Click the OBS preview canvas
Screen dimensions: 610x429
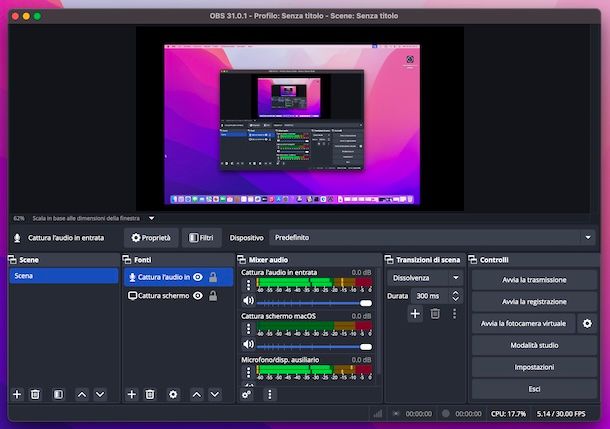pyautogui.click(x=300, y=119)
